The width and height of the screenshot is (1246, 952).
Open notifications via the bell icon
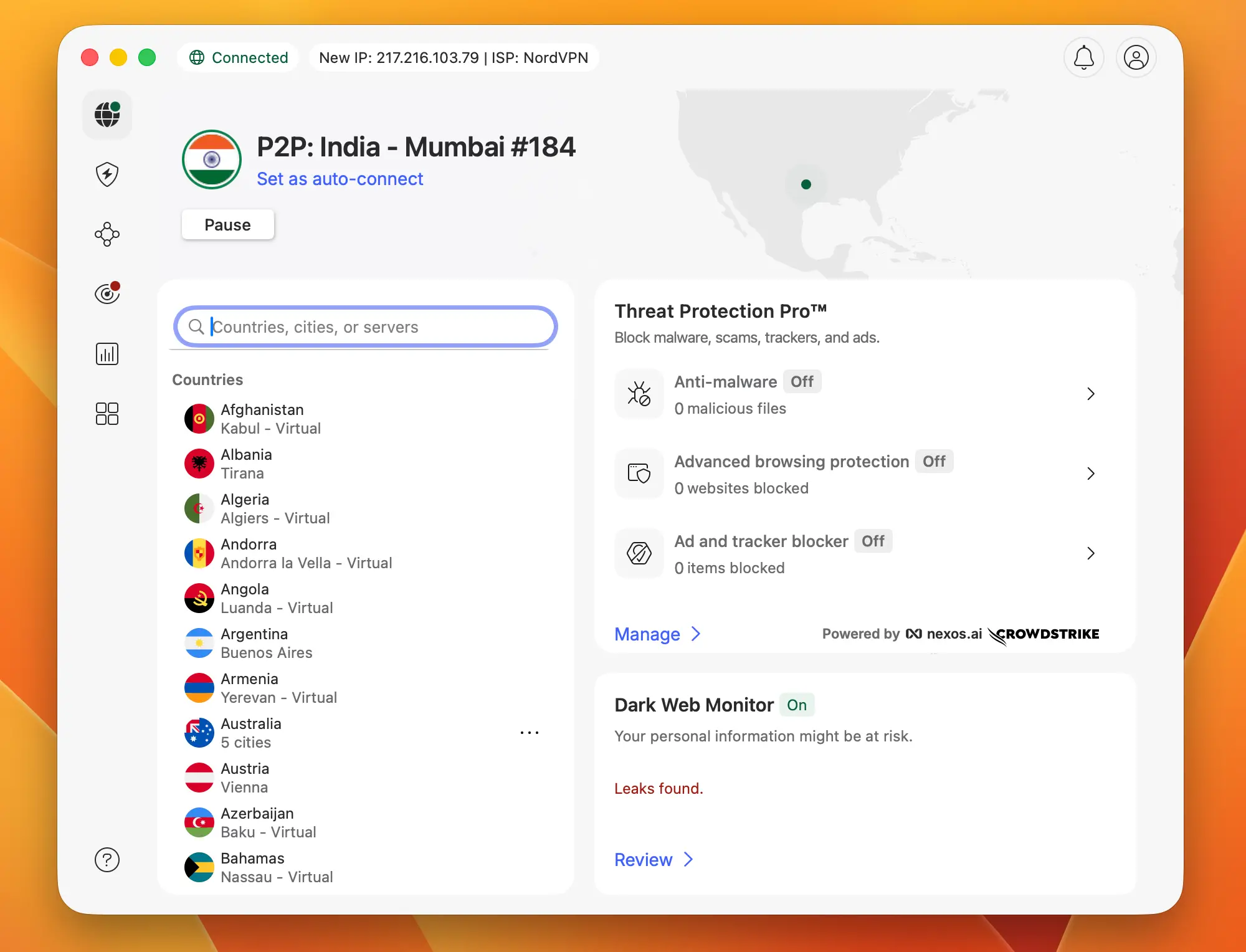click(1083, 57)
